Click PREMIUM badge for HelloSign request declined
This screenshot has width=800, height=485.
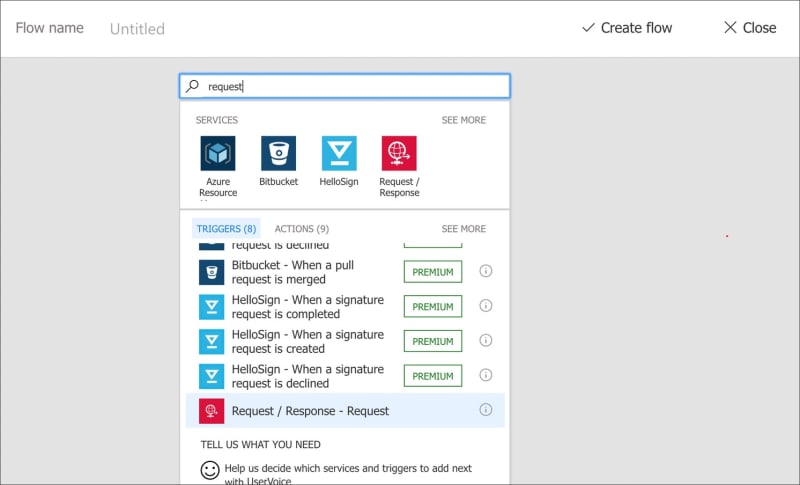[x=433, y=376]
